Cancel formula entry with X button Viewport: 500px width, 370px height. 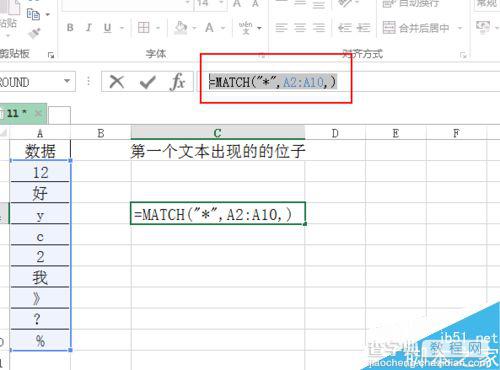[x=117, y=82]
